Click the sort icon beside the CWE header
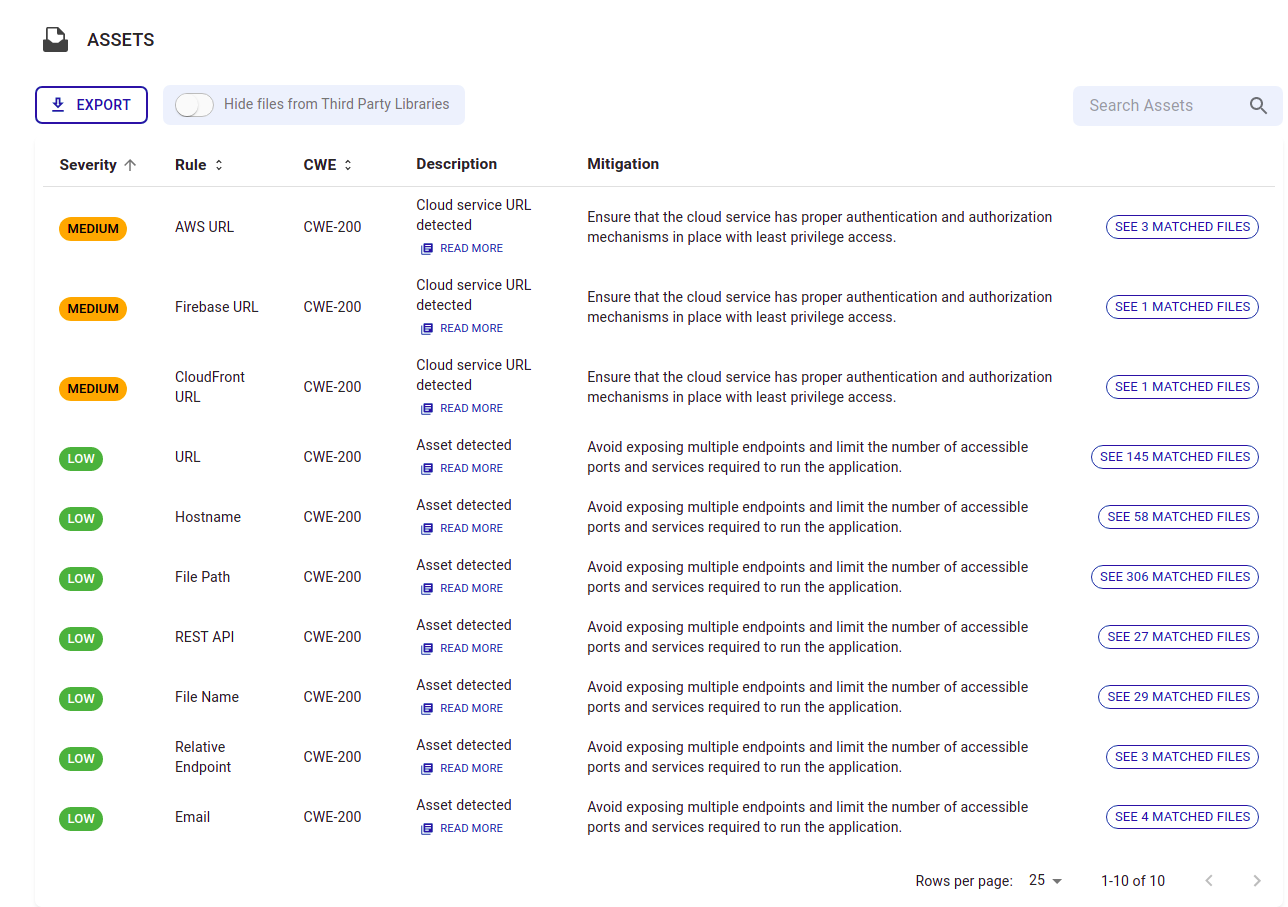This screenshot has height=907, width=1288. click(x=348, y=165)
